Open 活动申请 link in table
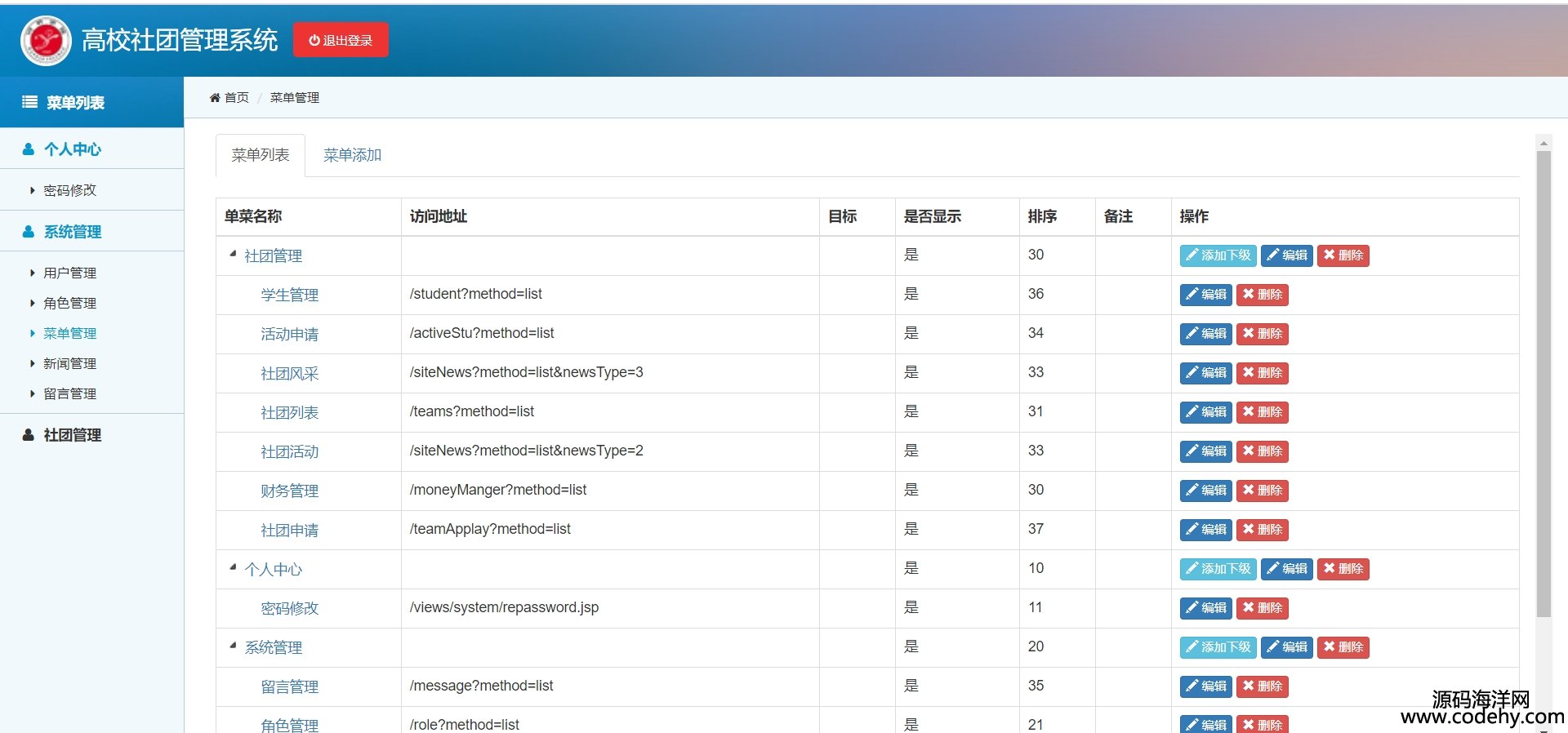This screenshot has height=733, width=1568. 290,334
